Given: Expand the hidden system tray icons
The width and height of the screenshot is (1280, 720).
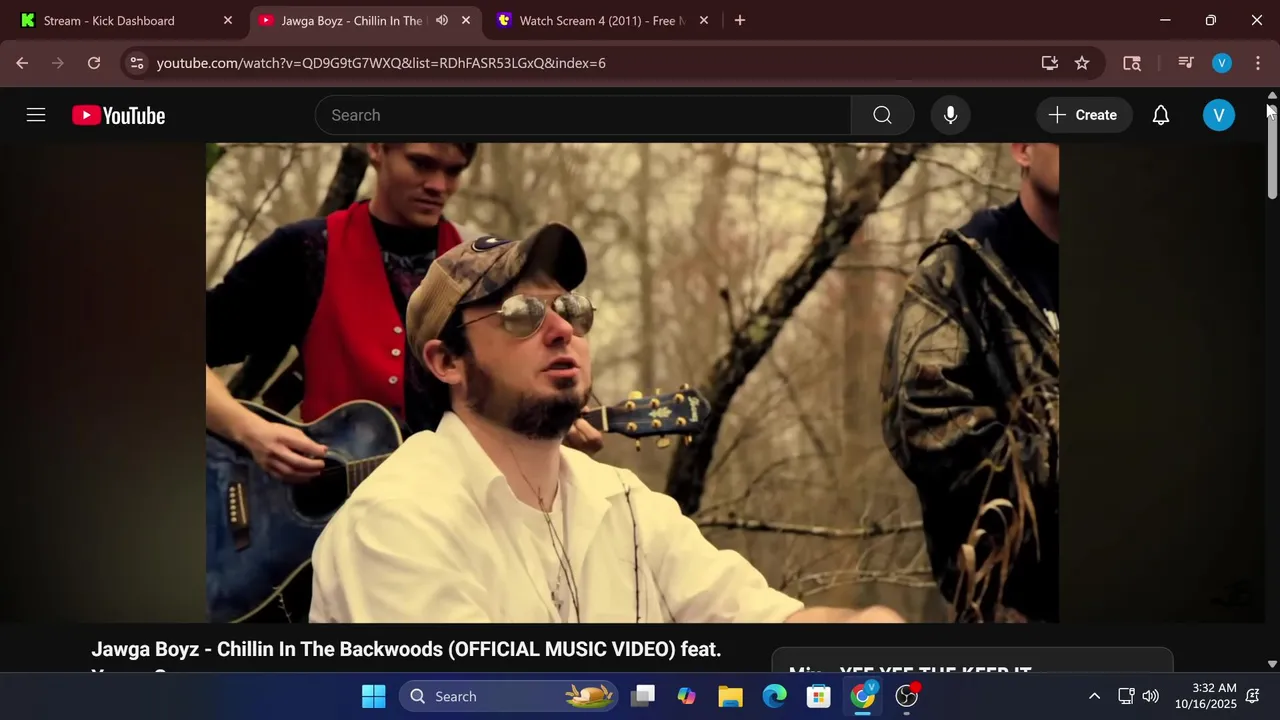Looking at the screenshot, I should tap(1094, 696).
